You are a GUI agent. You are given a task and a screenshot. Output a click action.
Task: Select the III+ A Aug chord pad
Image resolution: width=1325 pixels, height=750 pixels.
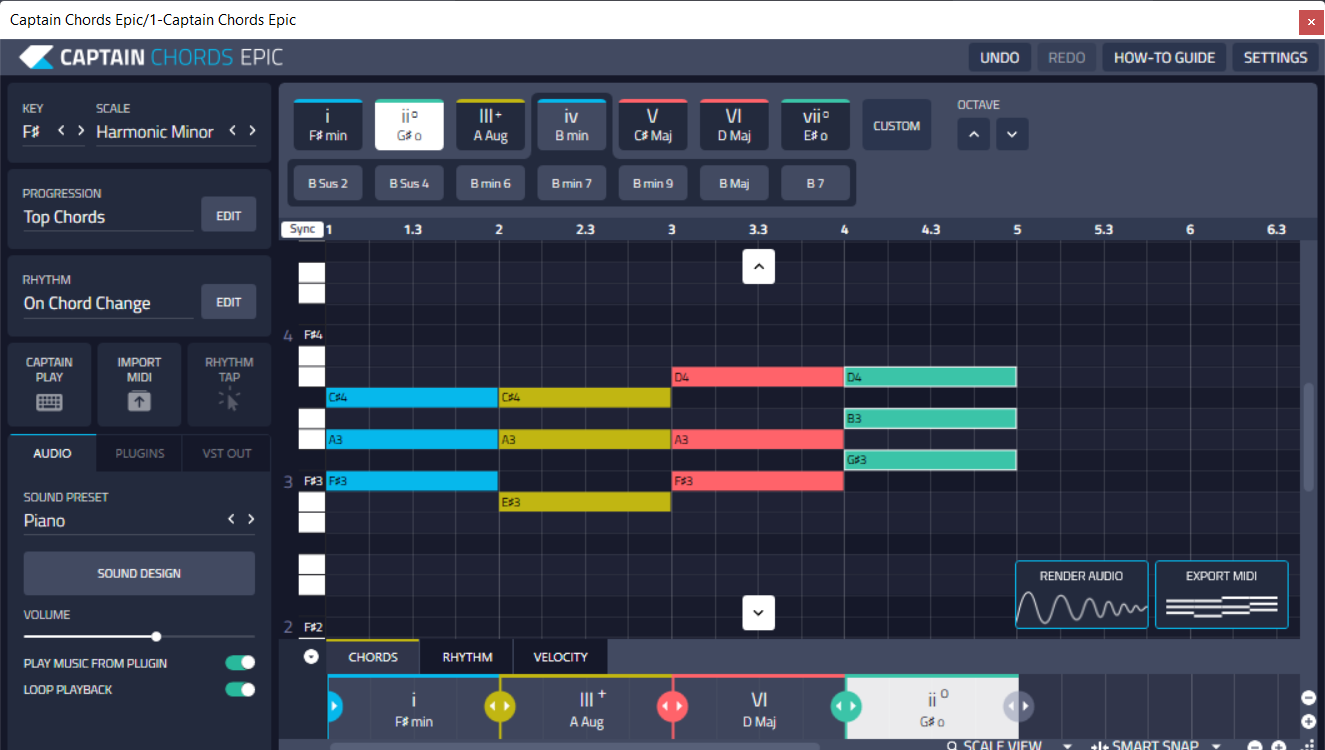[x=490, y=125]
